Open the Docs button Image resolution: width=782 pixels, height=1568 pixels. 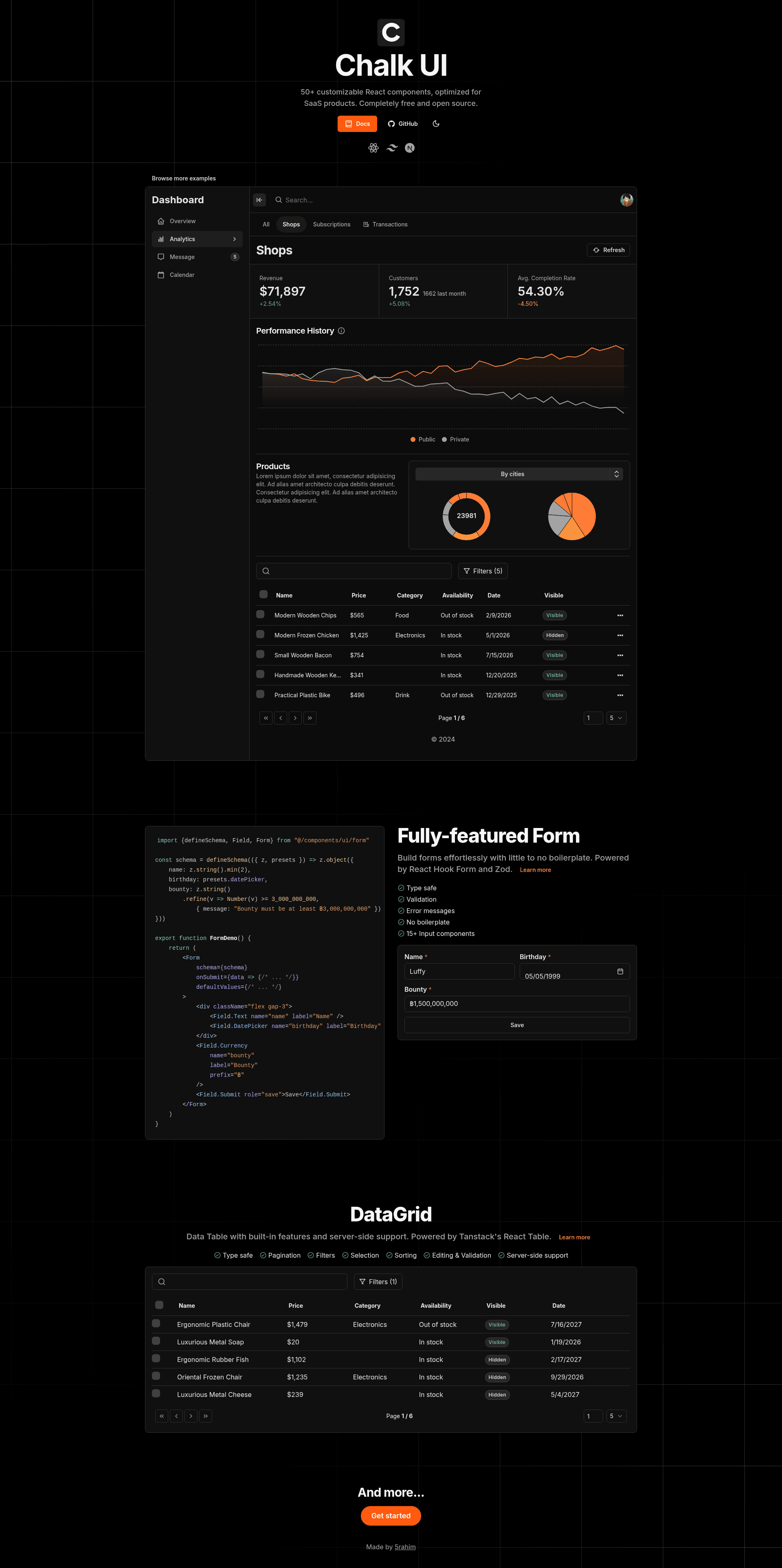(x=357, y=123)
